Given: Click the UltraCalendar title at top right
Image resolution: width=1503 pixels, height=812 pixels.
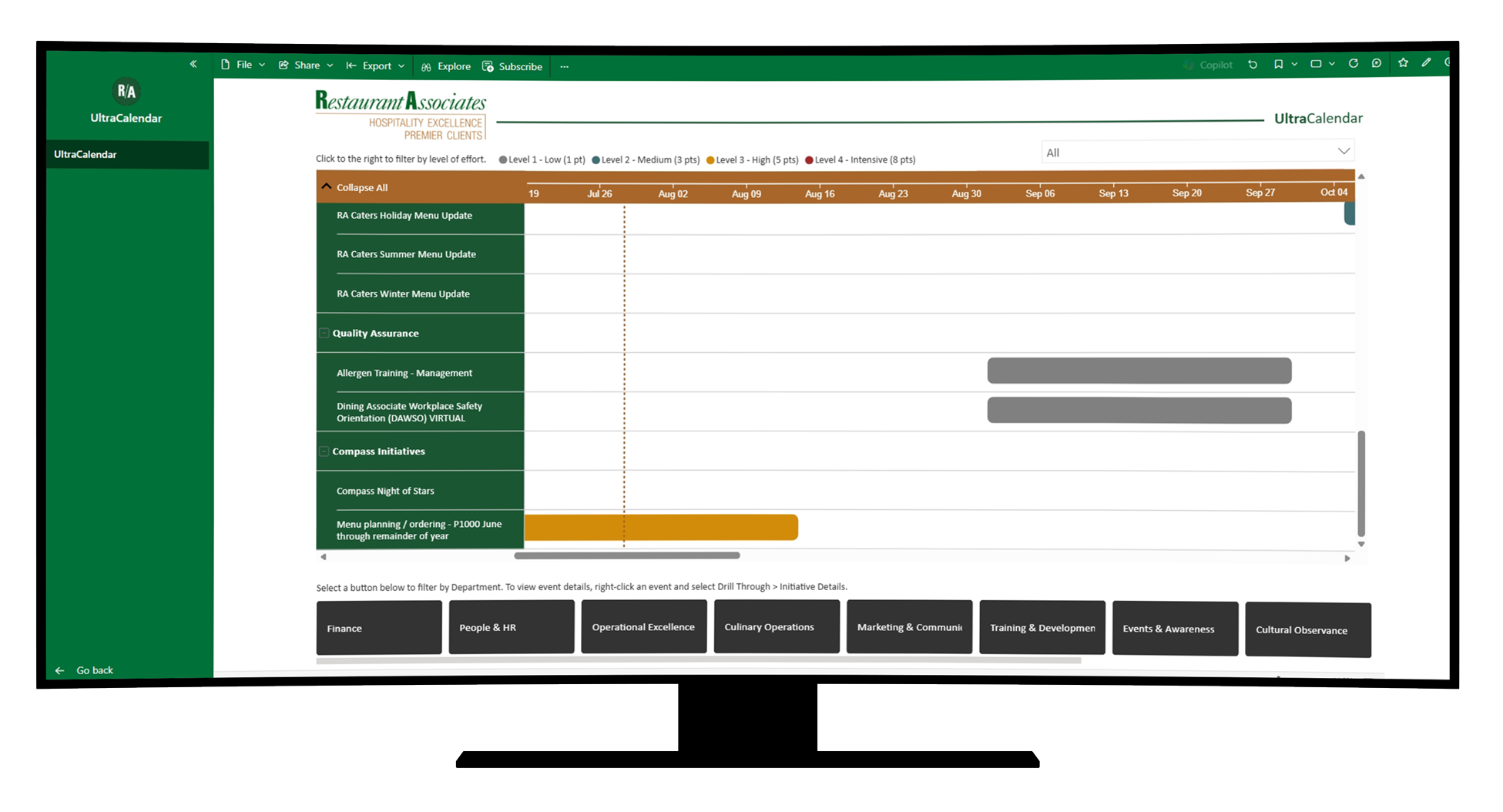Looking at the screenshot, I should click(x=1318, y=119).
